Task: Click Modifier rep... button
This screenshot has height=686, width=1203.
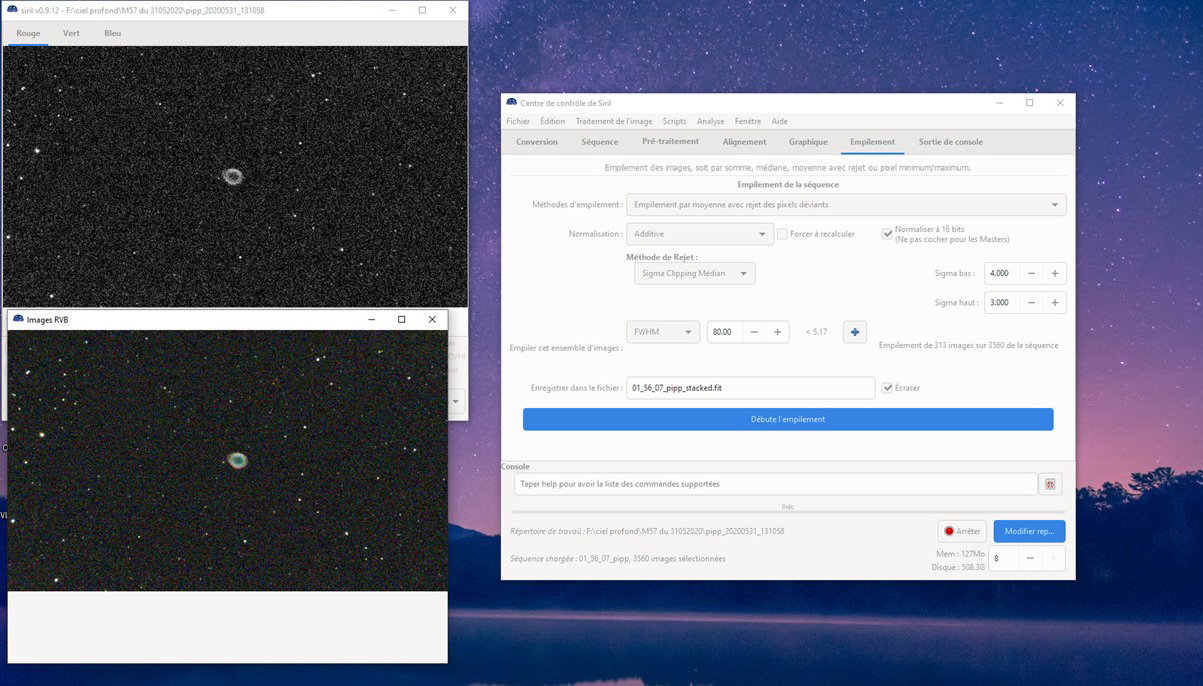Action: (x=1029, y=531)
